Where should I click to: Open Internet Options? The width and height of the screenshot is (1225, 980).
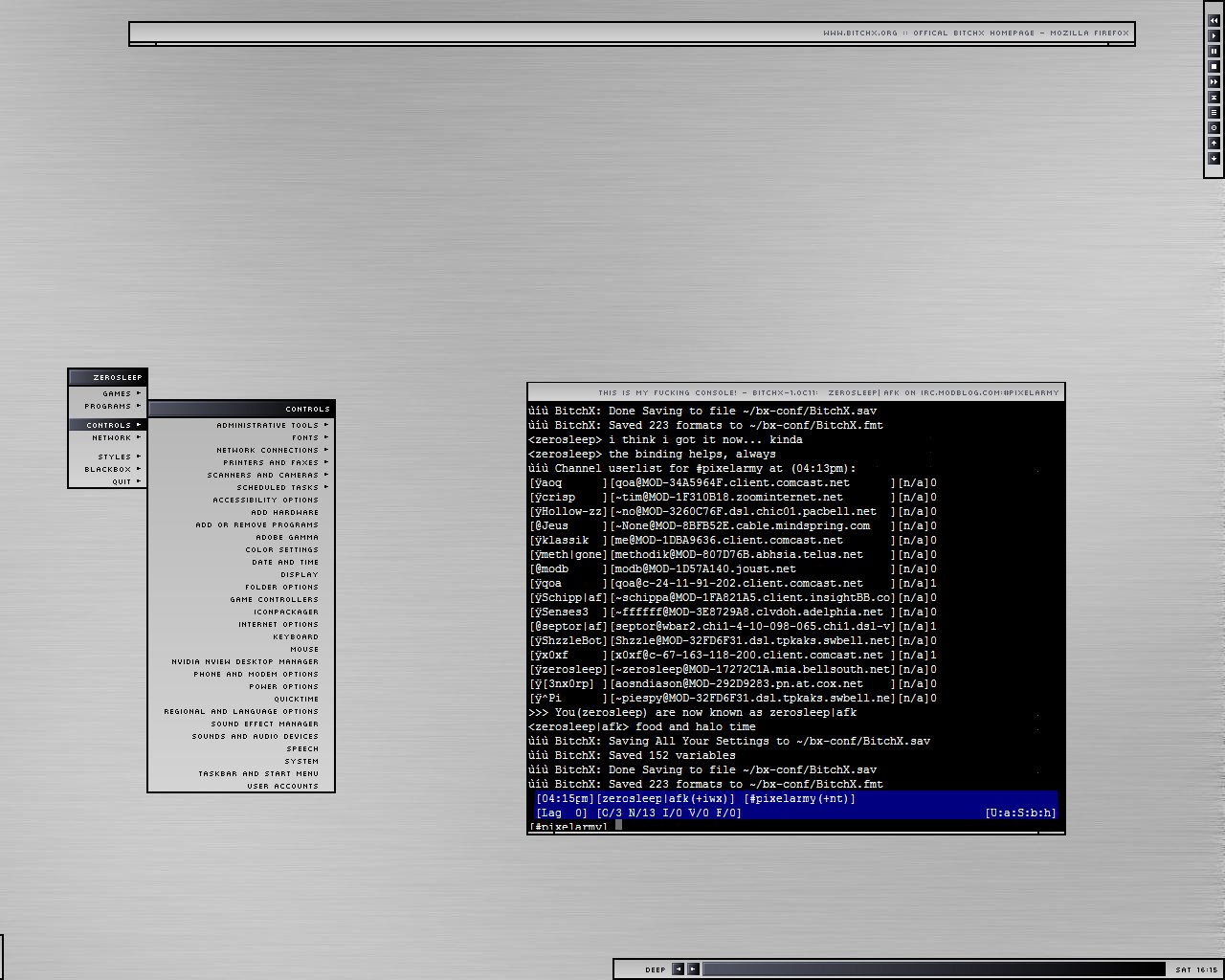pos(240,624)
